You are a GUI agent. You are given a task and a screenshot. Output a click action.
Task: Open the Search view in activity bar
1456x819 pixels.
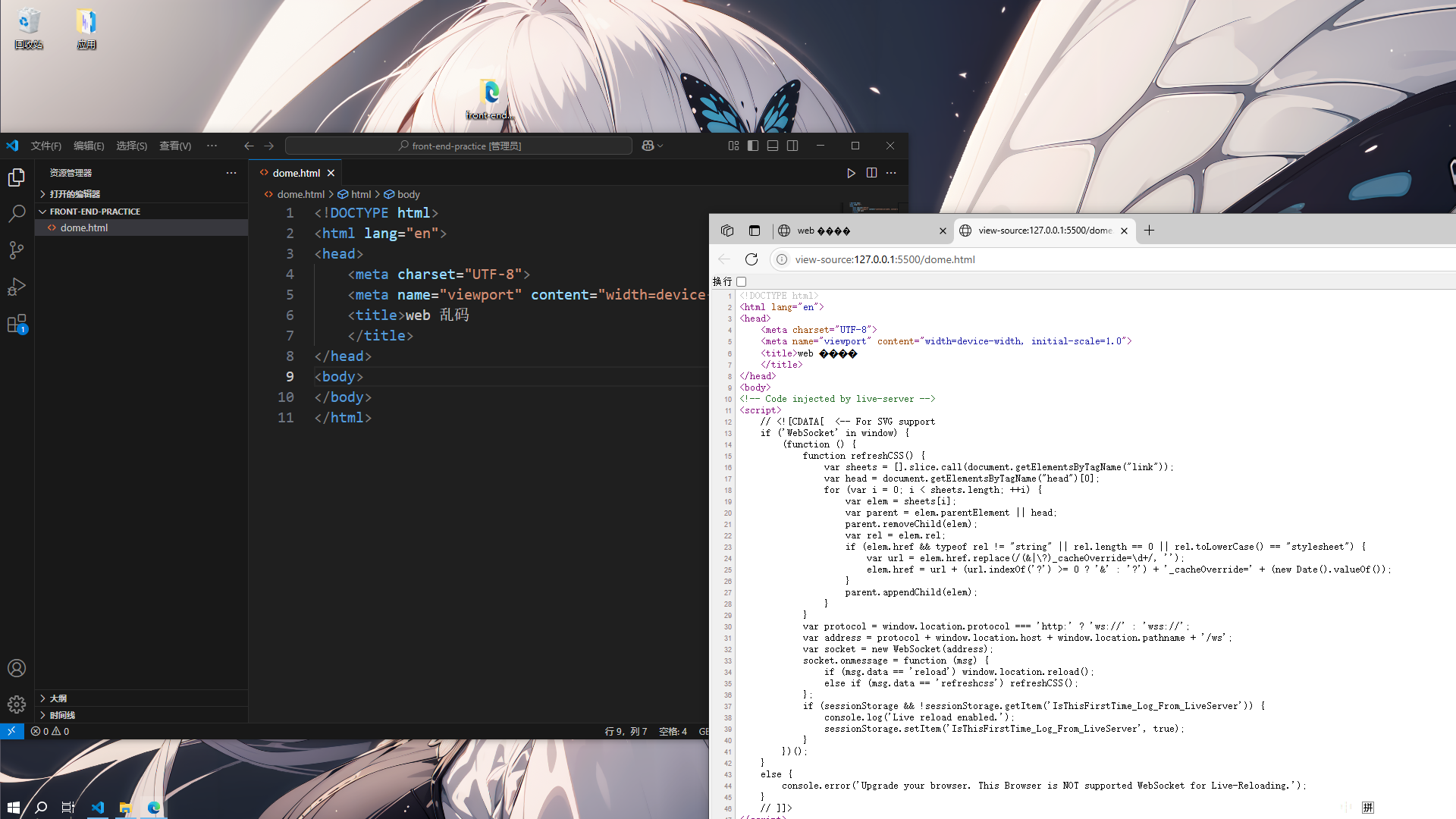point(17,214)
